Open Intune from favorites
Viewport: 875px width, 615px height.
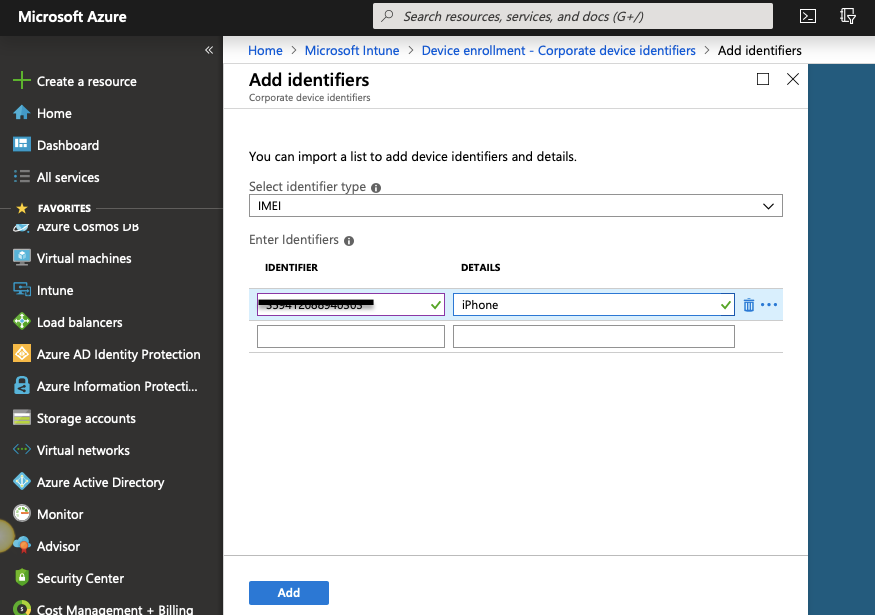tap(55, 290)
